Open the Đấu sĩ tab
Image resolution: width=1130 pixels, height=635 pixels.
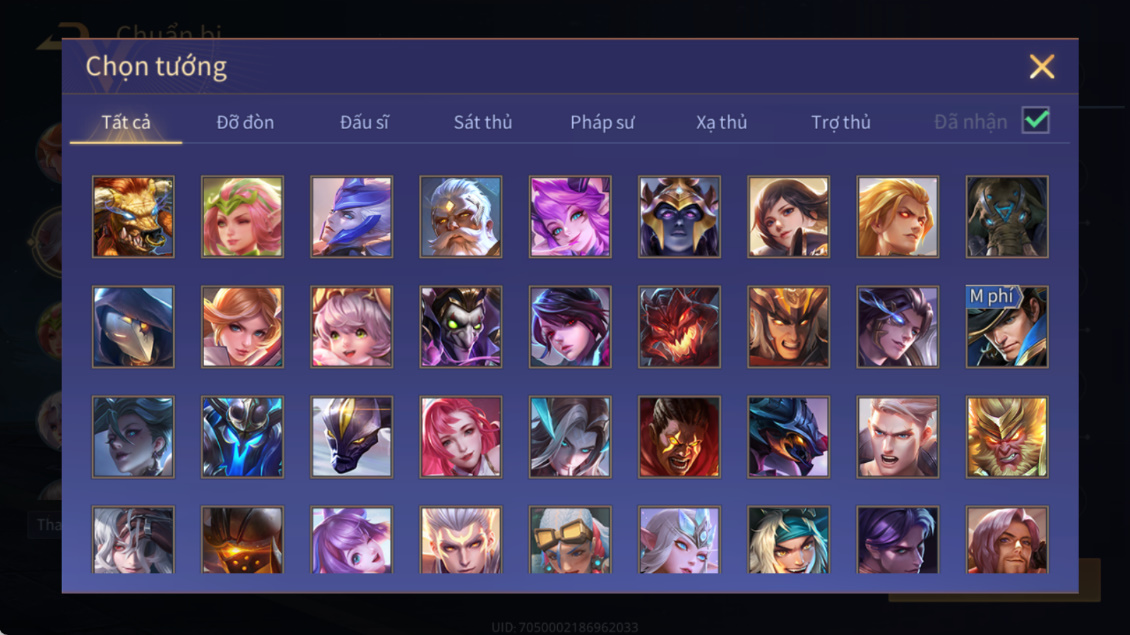click(364, 123)
